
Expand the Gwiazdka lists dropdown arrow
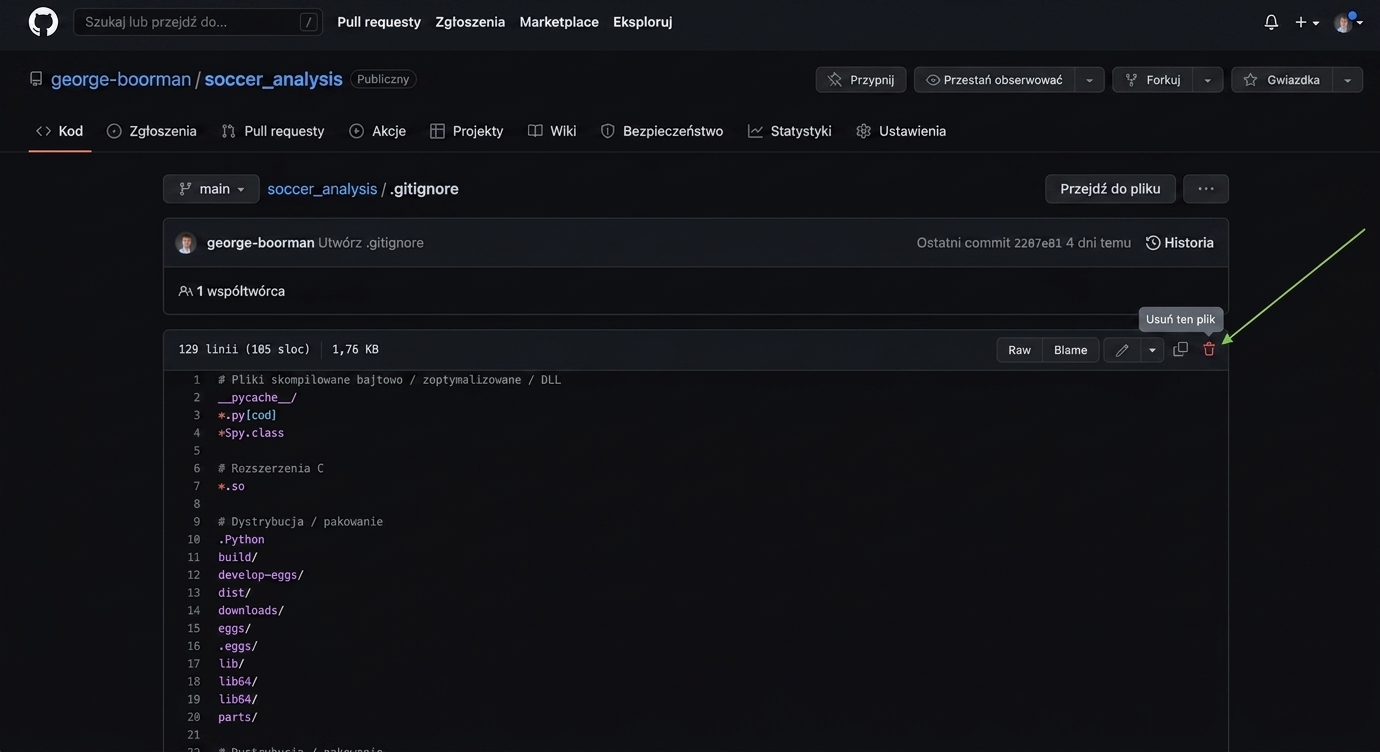1347,80
